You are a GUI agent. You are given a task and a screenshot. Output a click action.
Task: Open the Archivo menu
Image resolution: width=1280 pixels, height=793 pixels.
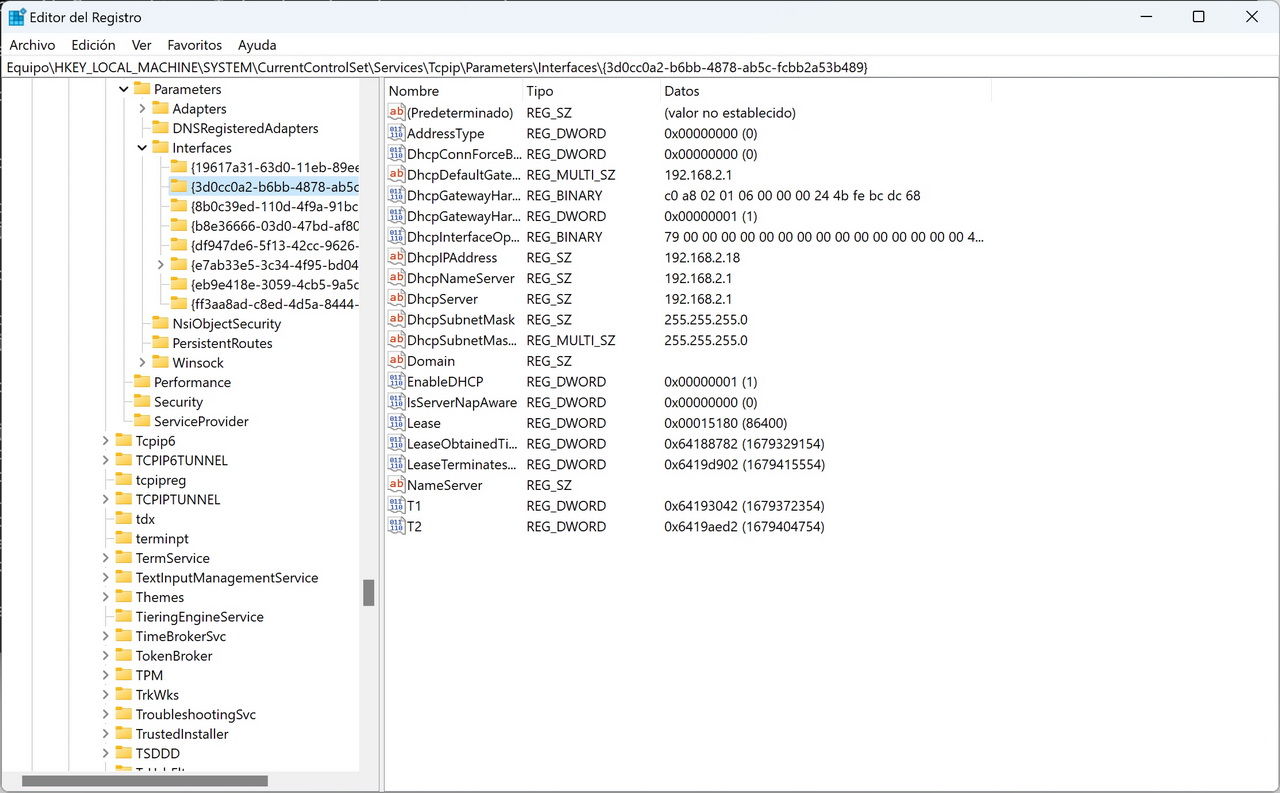coord(32,45)
